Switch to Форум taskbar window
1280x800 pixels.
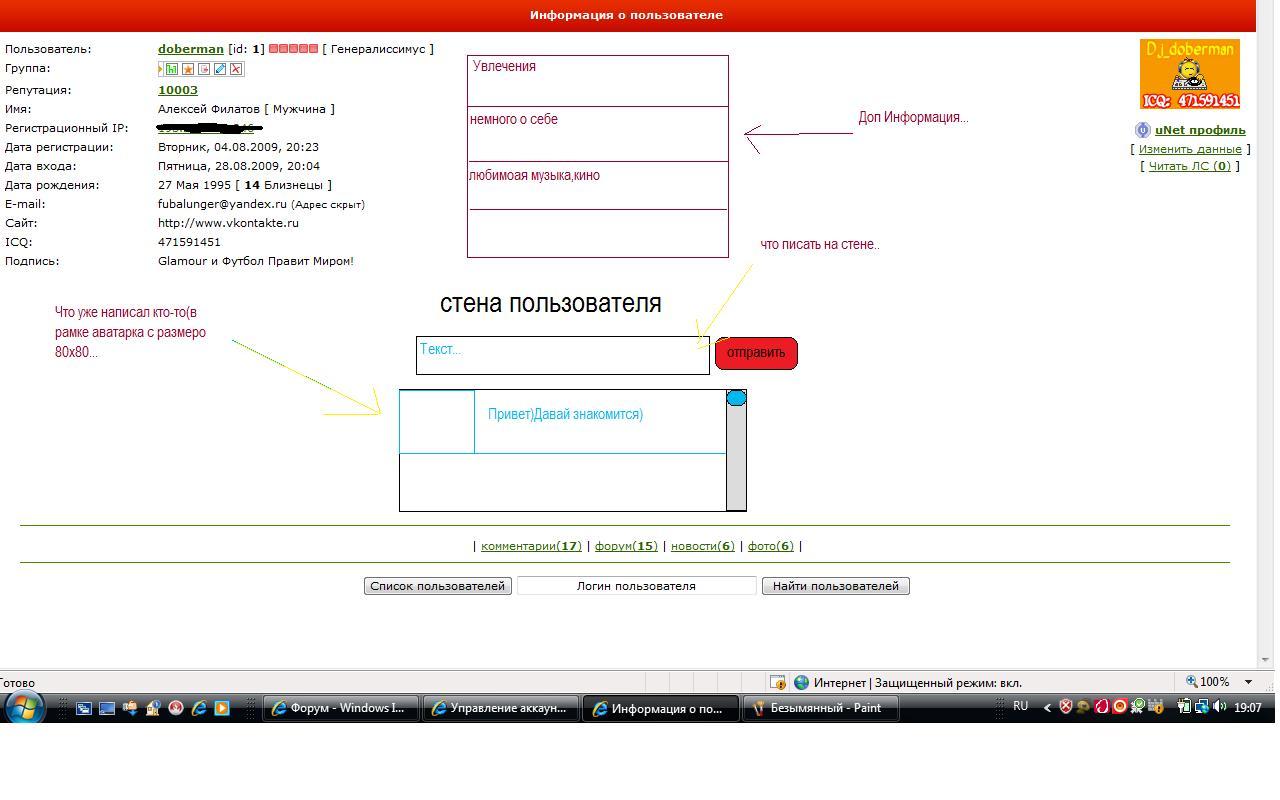click(340, 708)
